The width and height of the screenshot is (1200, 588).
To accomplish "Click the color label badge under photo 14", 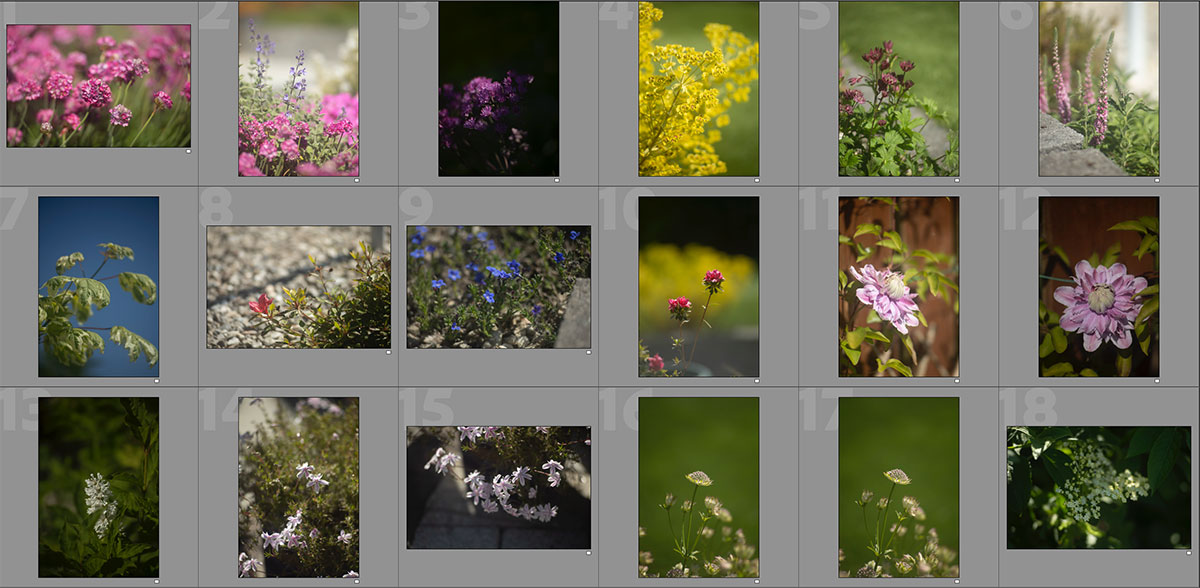I will tap(356, 581).
